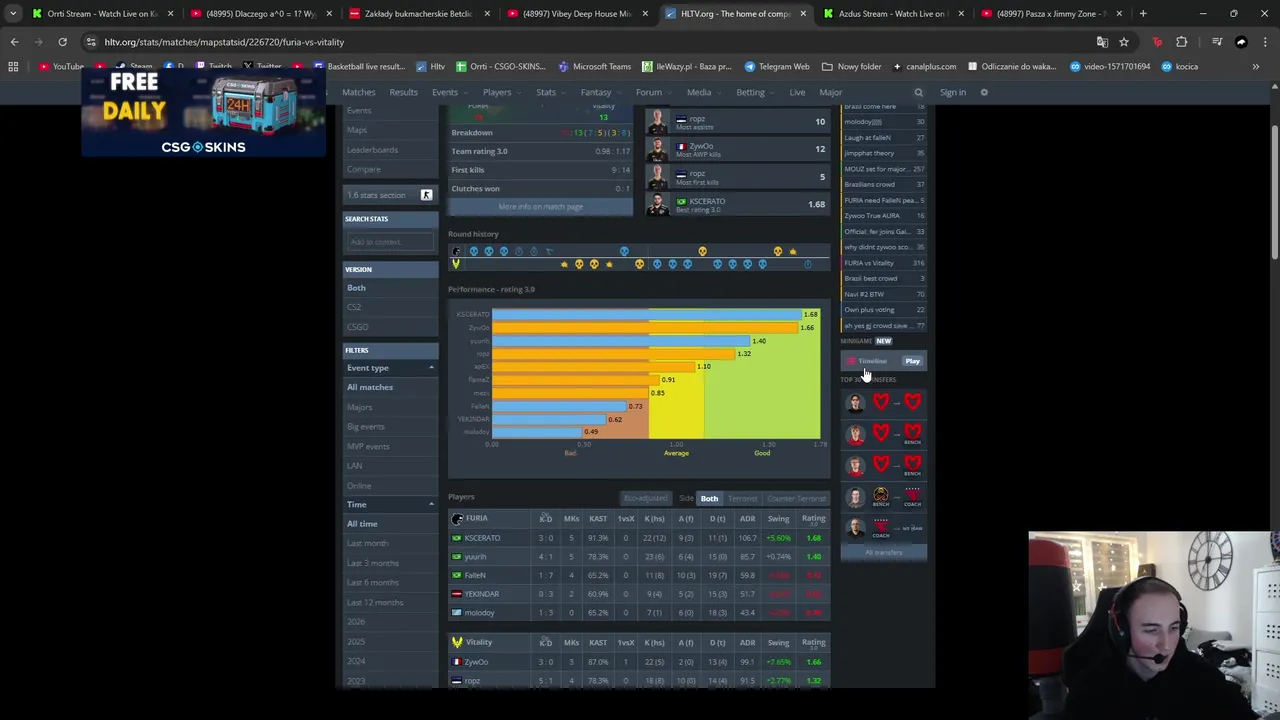Click the France flag next to ZywOo in the table

click(457, 662)
